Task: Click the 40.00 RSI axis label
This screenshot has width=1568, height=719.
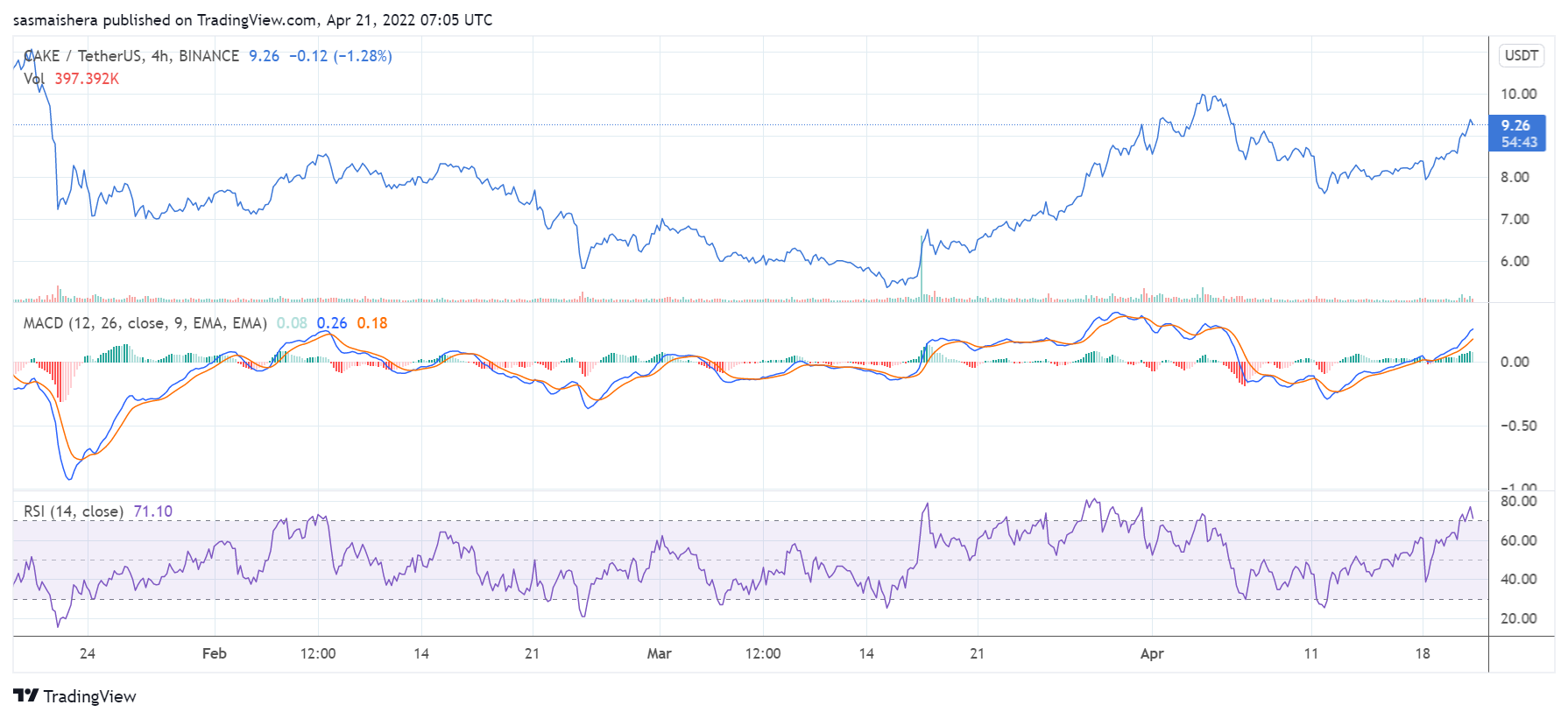Action: (x=1519, y=579)
